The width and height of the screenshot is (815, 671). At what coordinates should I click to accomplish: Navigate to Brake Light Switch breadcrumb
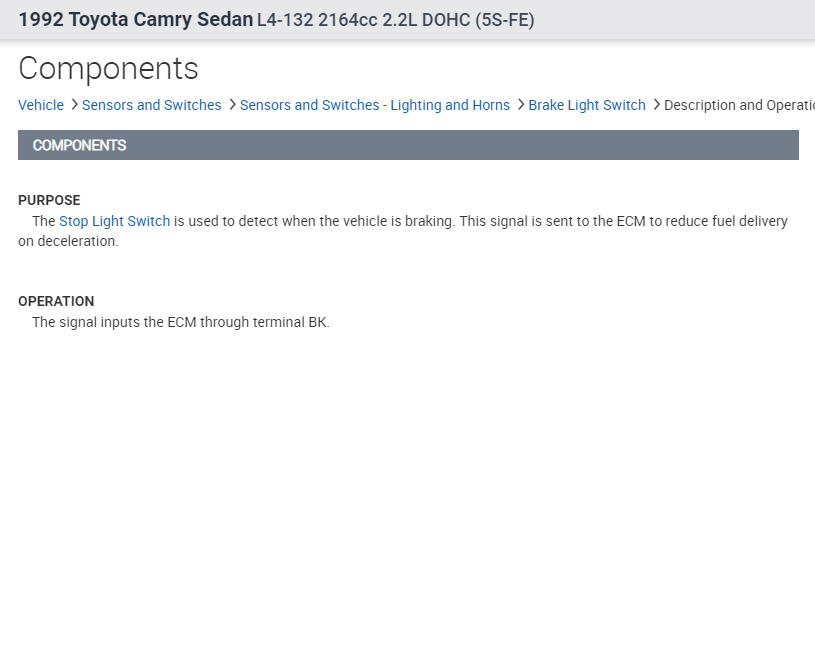pos(586,105)
